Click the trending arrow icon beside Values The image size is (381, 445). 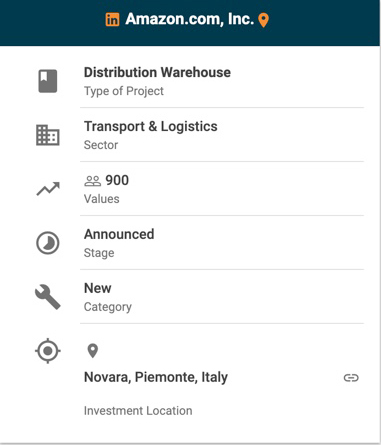point(48,189)
